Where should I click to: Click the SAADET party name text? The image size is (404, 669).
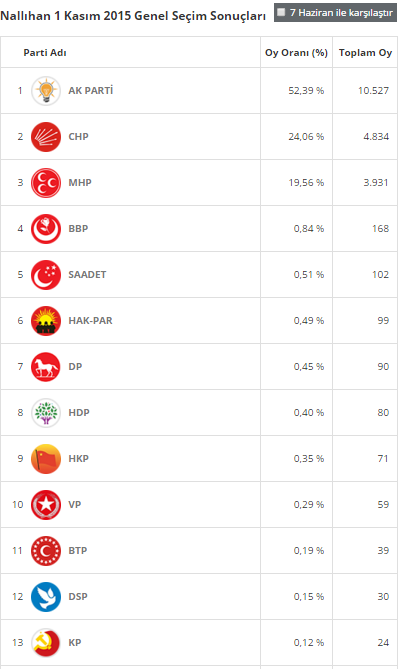87,275
